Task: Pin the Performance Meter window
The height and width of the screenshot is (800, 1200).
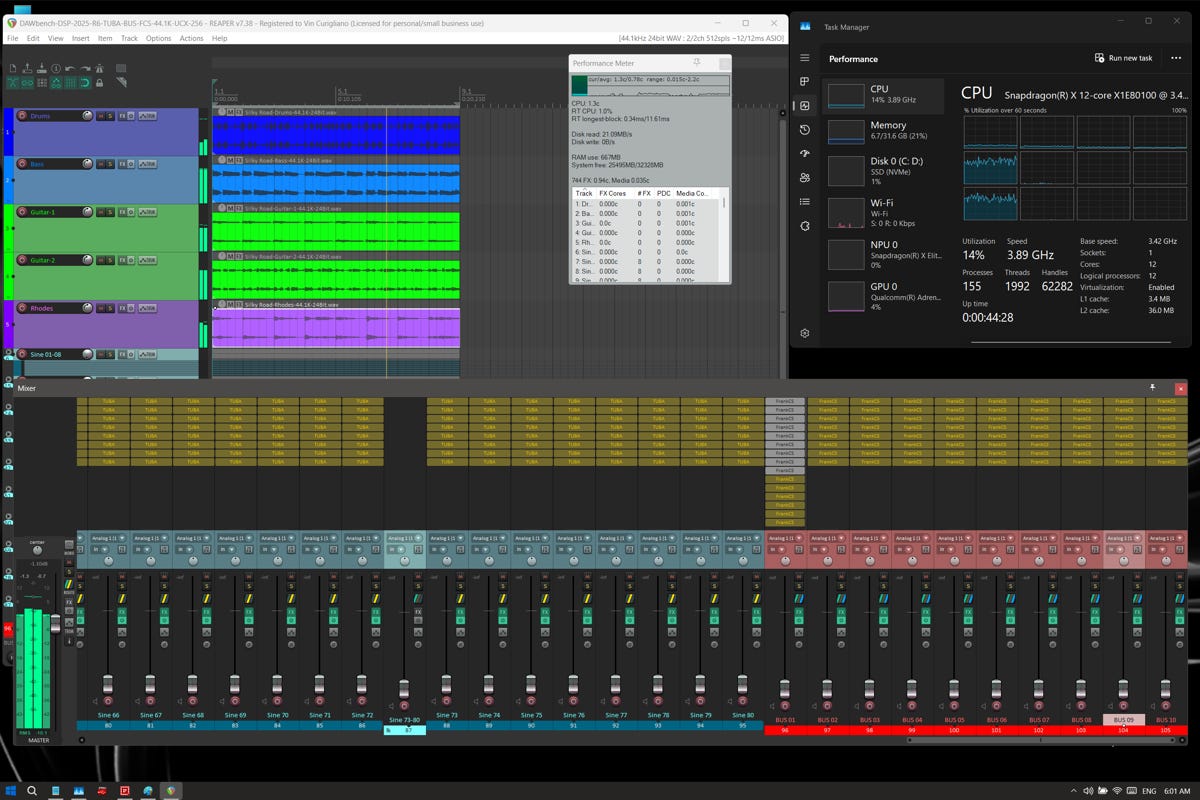Action: (x=696, y=63)
